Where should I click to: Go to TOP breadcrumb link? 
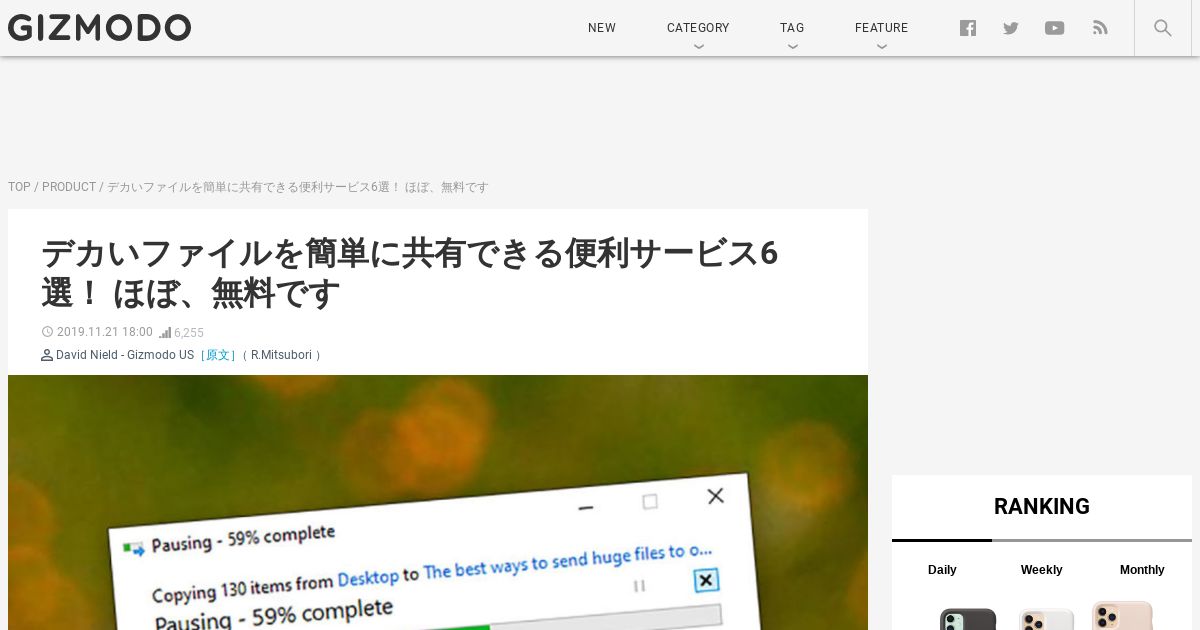19,187
